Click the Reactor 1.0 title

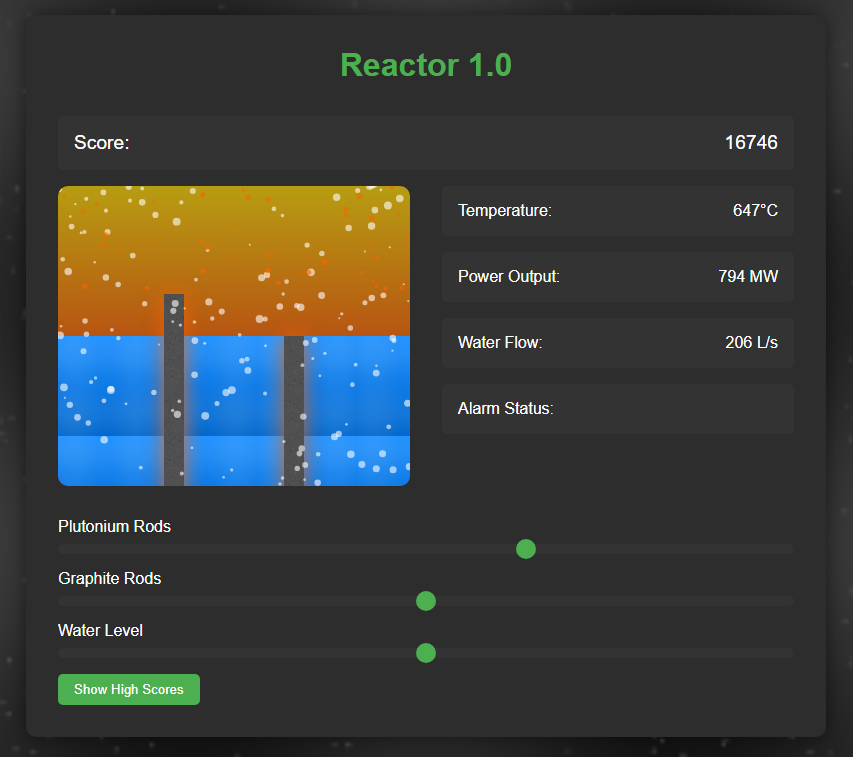tap(426, 65)
